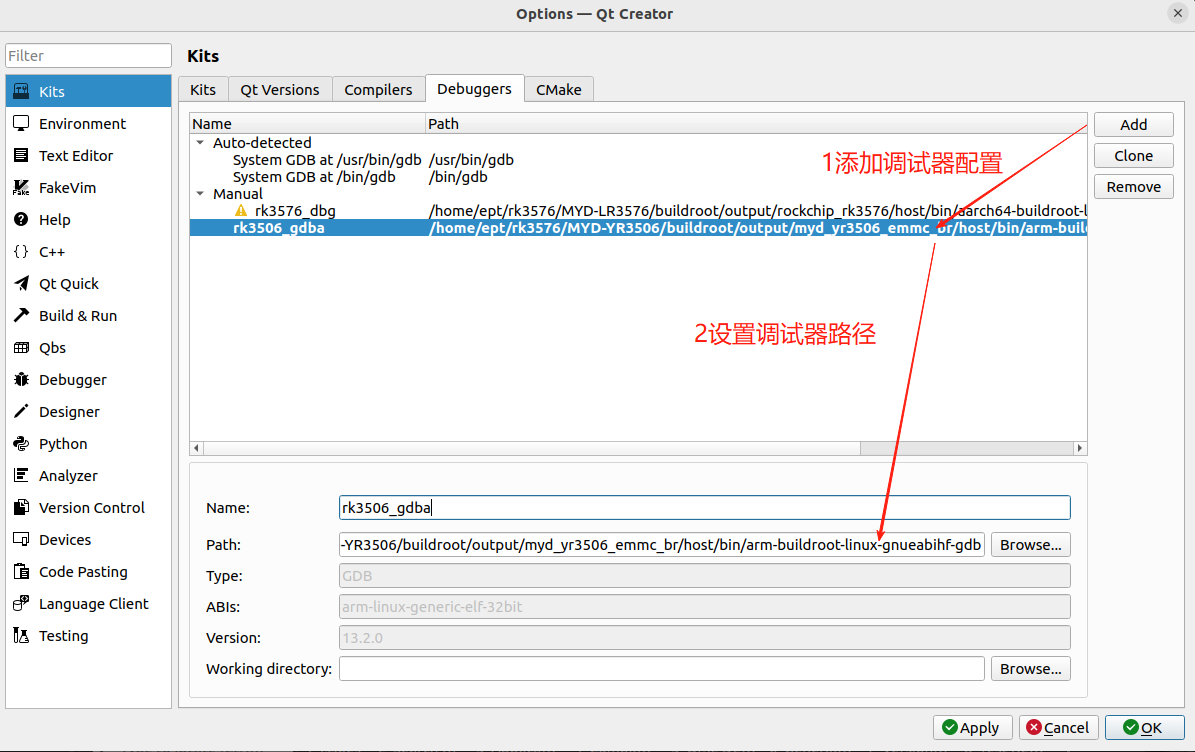The image size is (1195, 752).
Task: Select System GDB at /bin/gdb row
Action: click(x=638, y=177)
